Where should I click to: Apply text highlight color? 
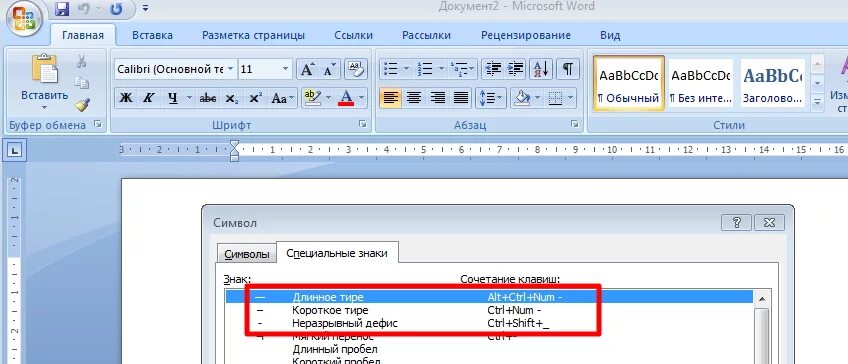313,98
